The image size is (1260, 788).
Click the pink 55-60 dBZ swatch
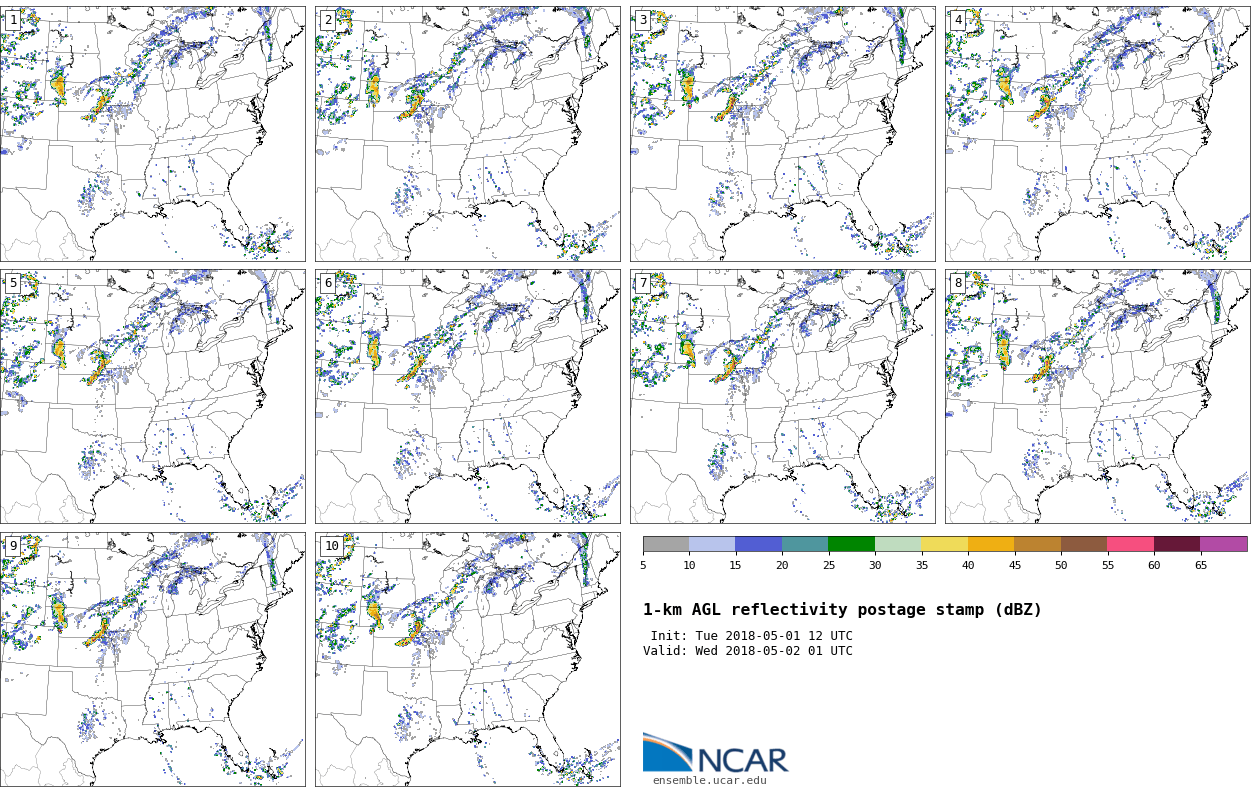(1130, 544)
